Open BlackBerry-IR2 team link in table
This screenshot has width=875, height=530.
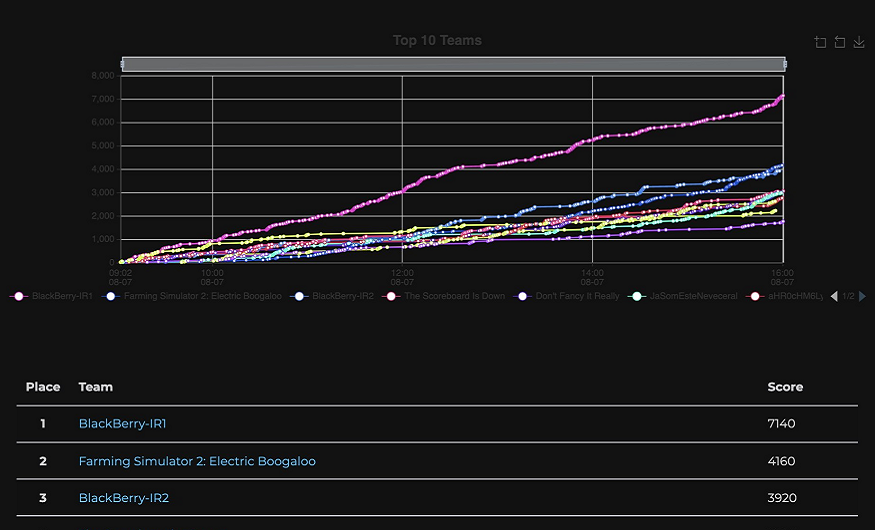point(124,498)
